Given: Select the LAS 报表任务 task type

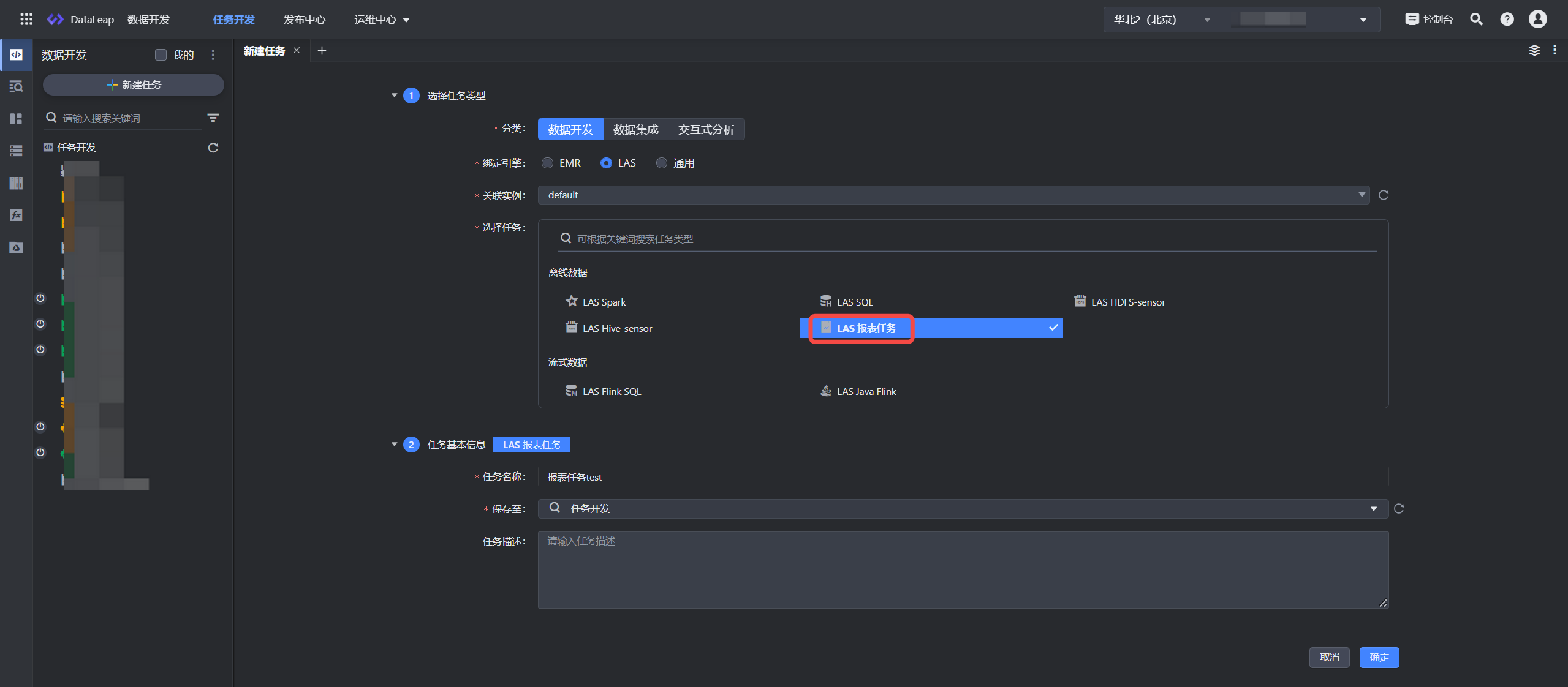Looking at the screenshot, I should click(x=931, y=328).
